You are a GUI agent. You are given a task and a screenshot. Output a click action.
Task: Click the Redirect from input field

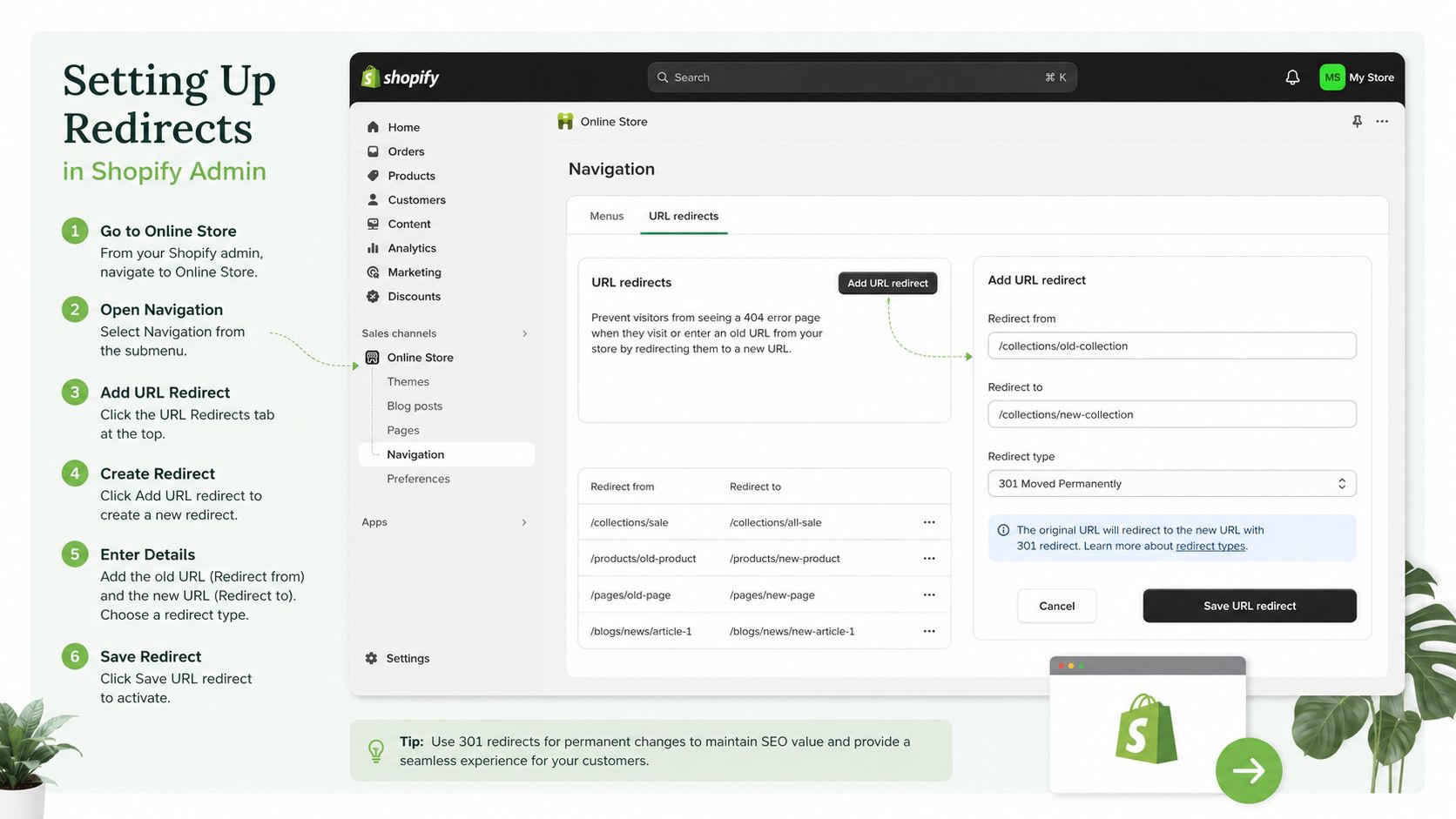tap(1172, 346)
